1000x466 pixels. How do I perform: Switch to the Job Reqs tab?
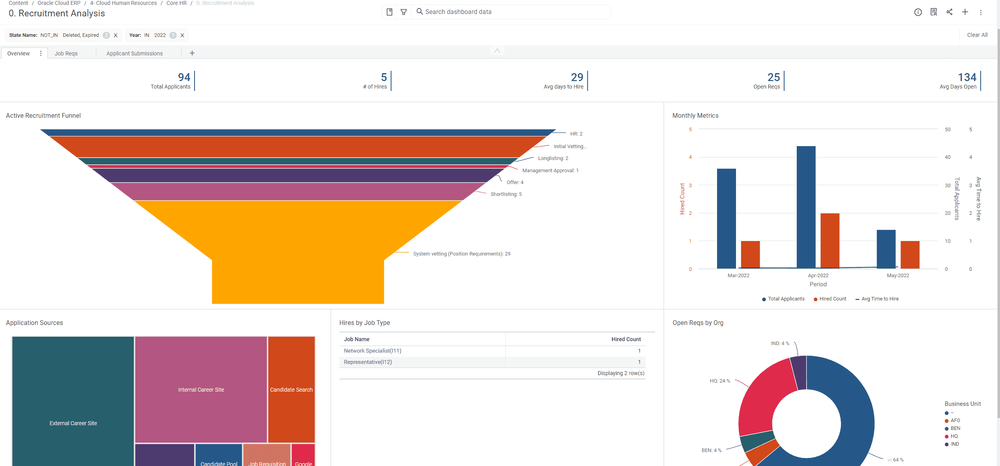(66, 54)
